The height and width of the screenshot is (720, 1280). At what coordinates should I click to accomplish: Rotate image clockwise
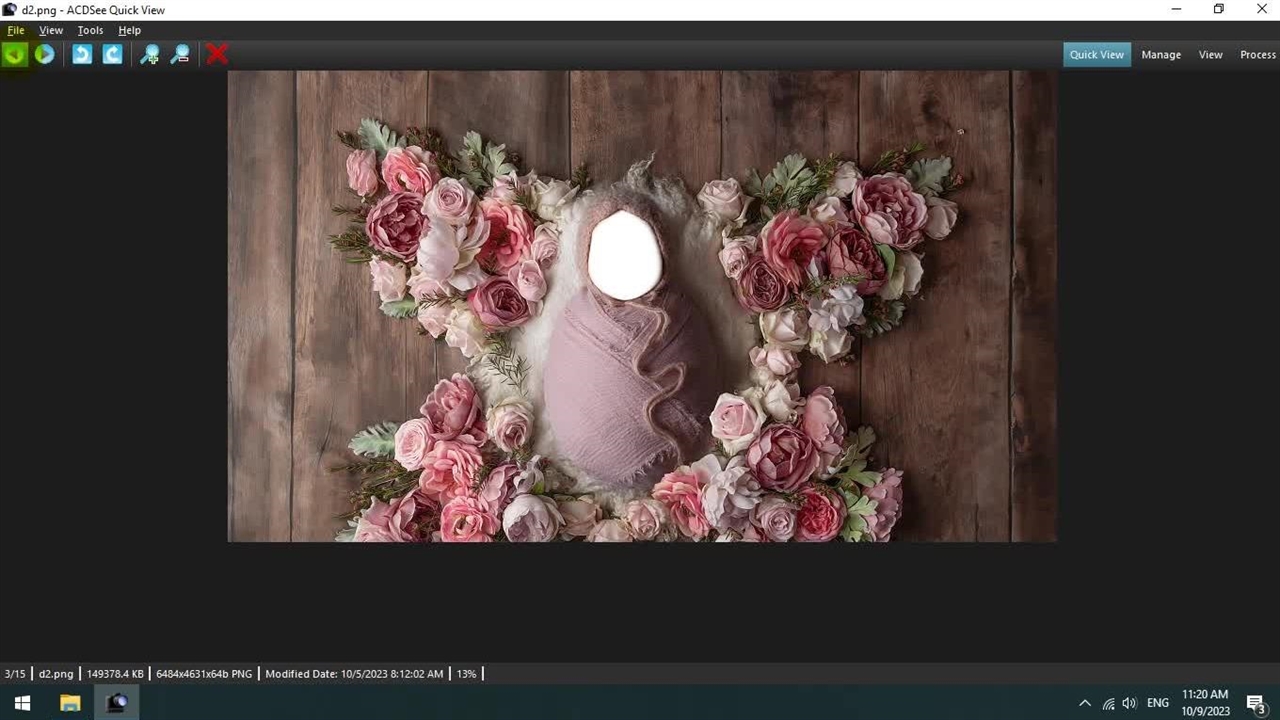(x=112, y=55)
